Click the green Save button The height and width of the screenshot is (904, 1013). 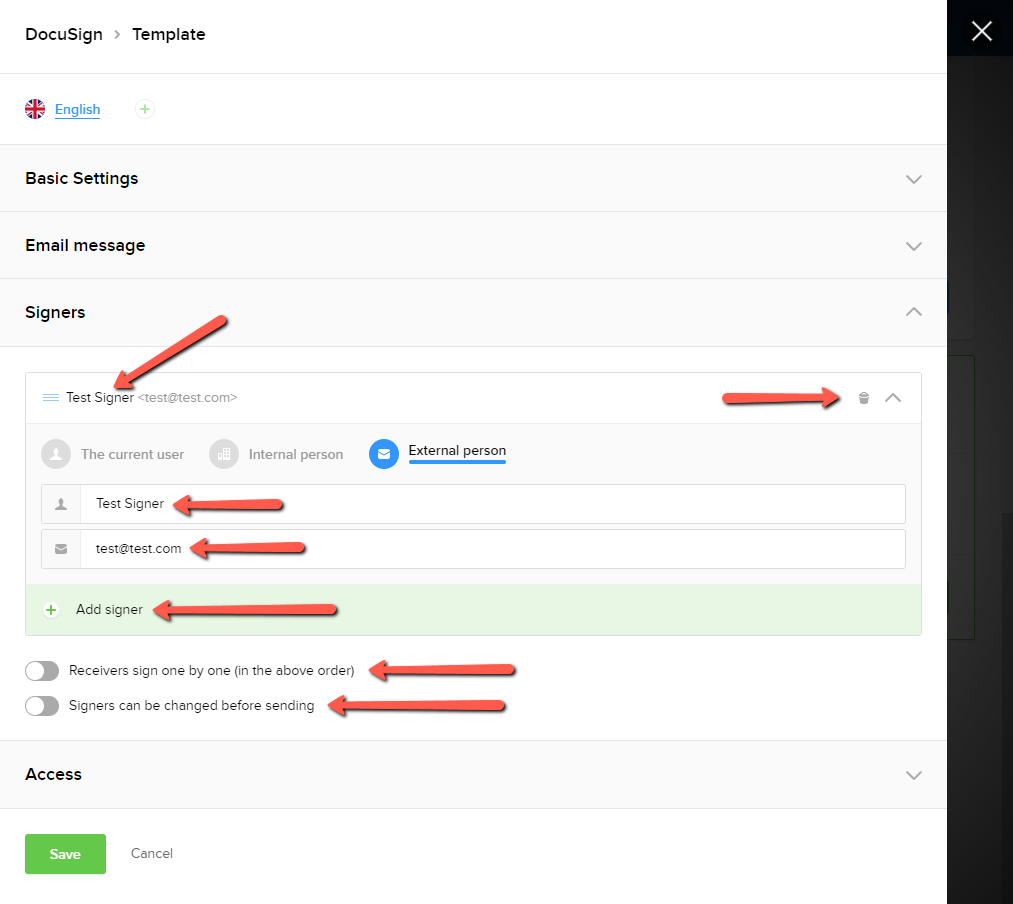coord(65,854)
